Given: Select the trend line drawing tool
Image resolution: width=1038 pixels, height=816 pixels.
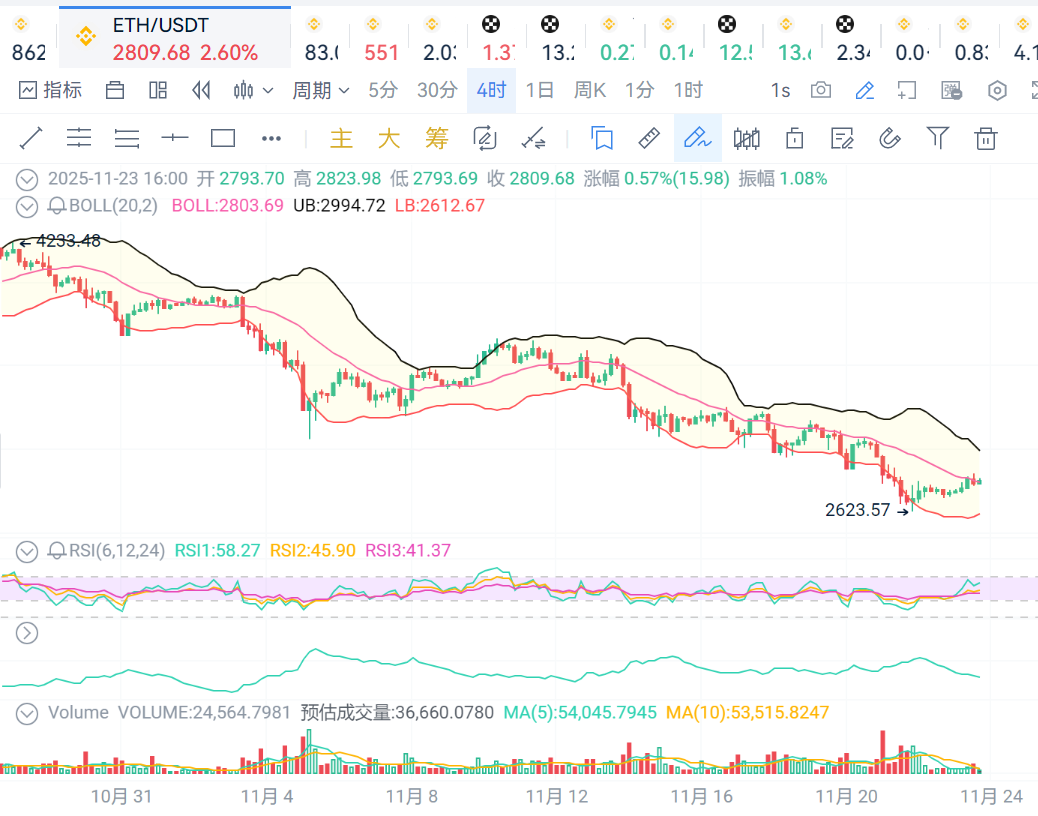Looking at the screenshot, I should click(31, 138).
